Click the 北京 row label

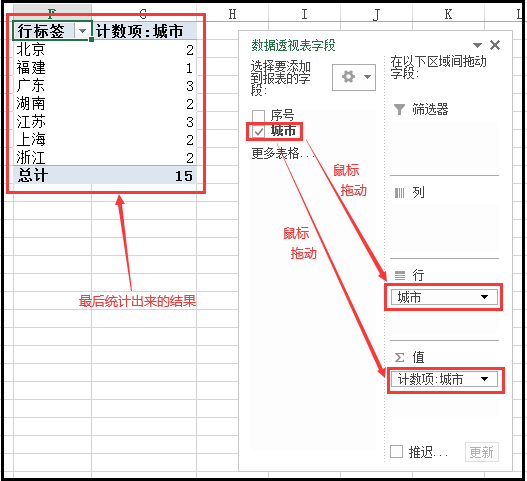[31, 50]
